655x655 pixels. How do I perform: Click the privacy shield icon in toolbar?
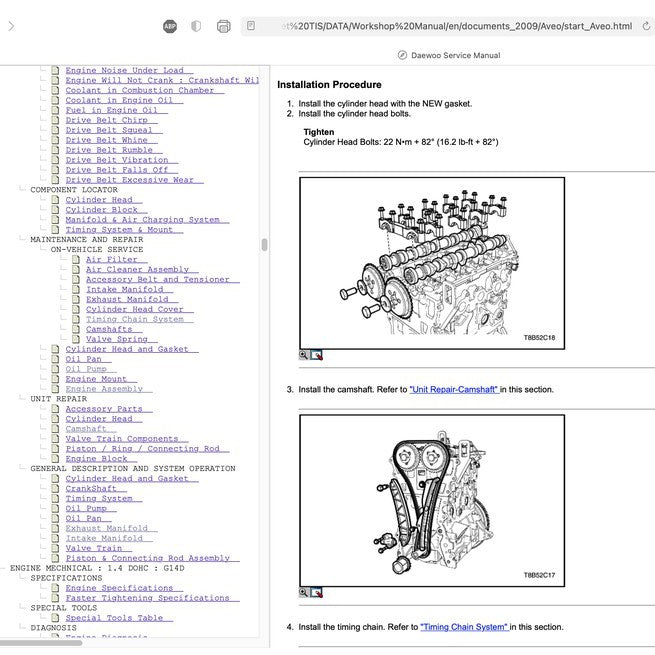point(196,26)
